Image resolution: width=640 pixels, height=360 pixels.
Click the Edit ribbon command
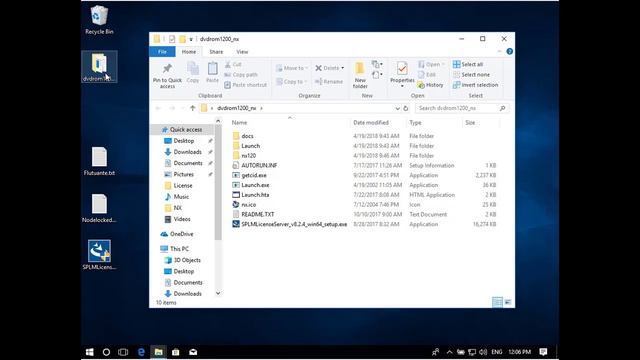point(427,75)
